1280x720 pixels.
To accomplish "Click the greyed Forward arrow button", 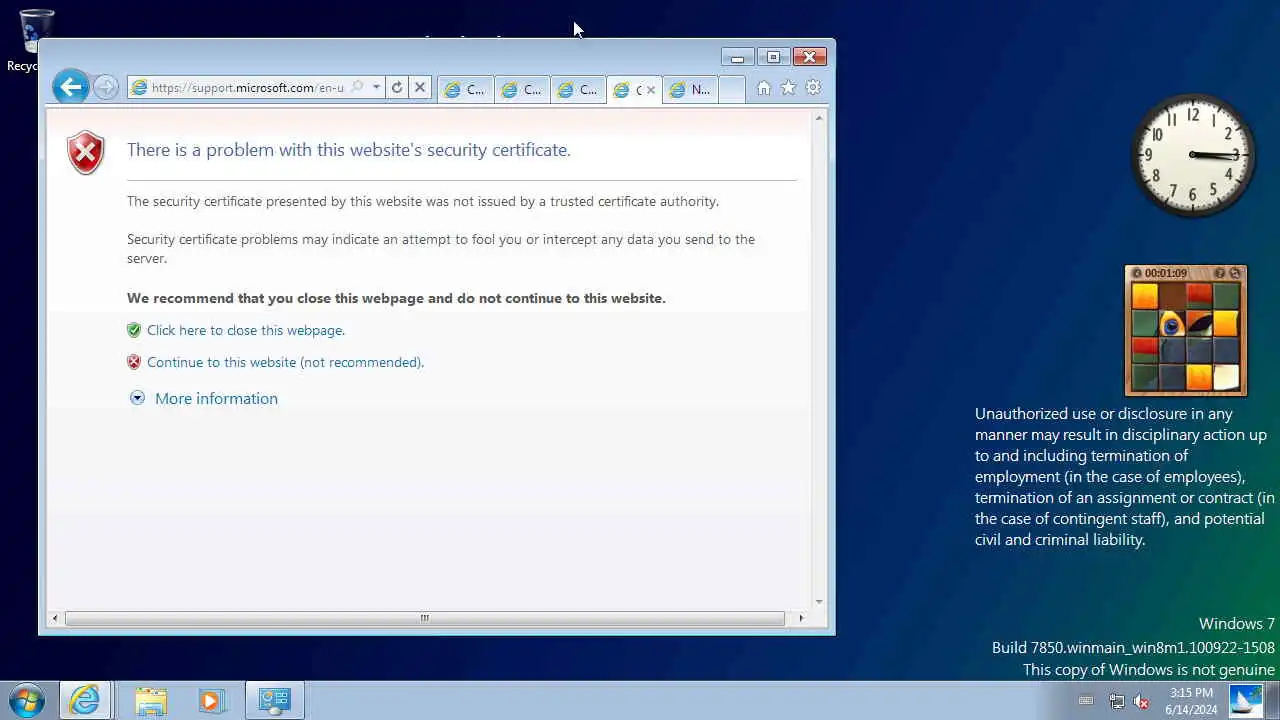I will pyautogui.click(x=106, y=87).
